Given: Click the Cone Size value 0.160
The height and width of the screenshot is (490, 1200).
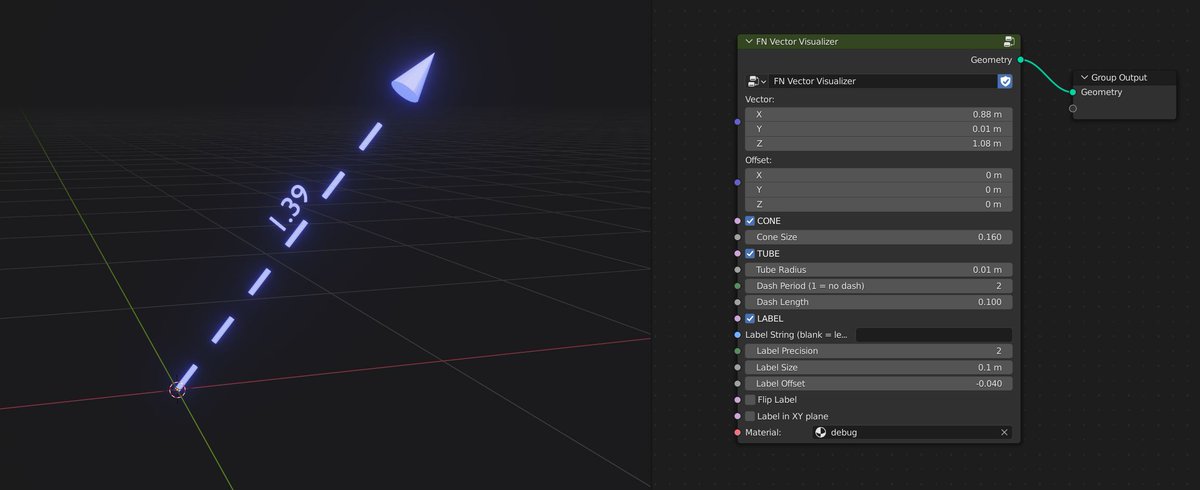Looking at the screenshot, I should click(x=878, y=237).
